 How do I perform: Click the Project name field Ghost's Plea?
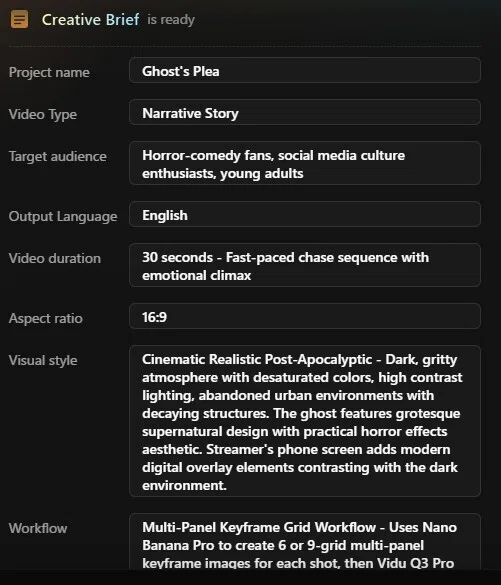pyautogui.click(x=305, y=70)
